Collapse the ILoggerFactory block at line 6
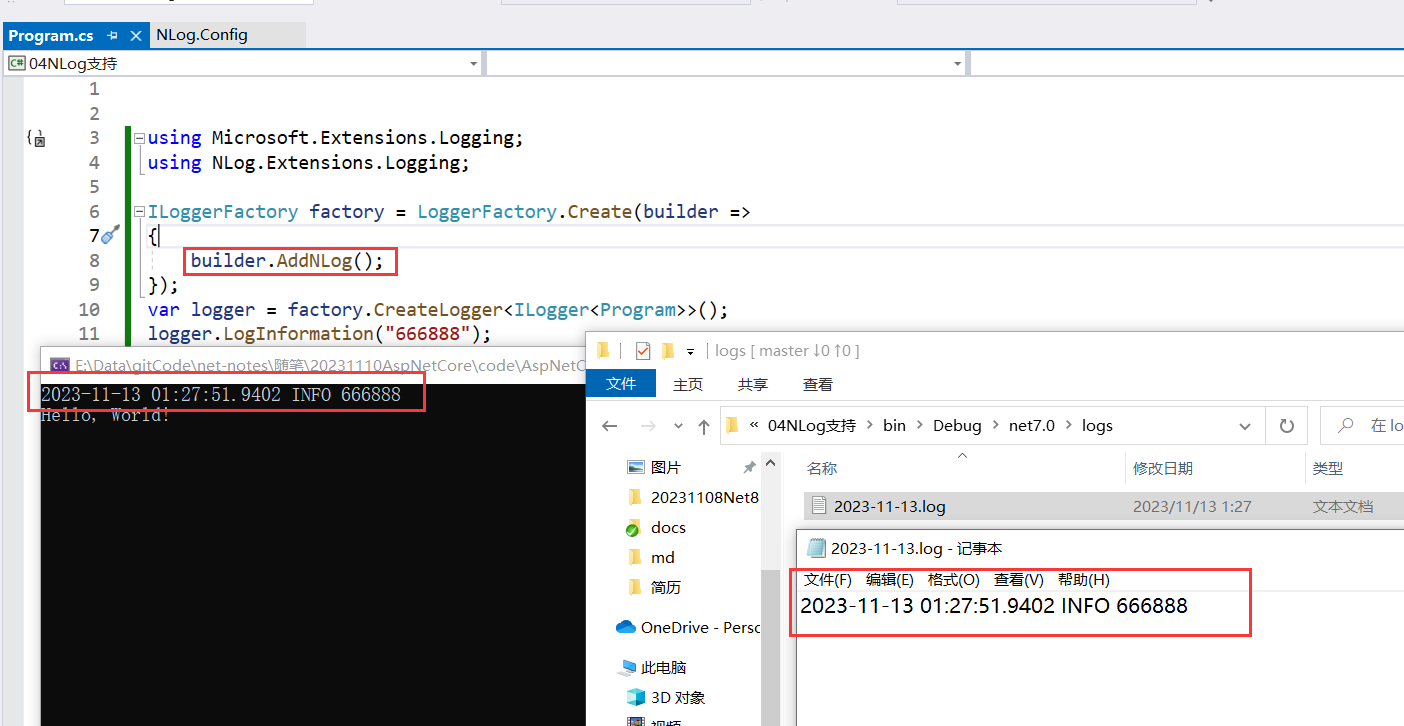This screenshot has height=726, width=1404. tap(139, 211)
